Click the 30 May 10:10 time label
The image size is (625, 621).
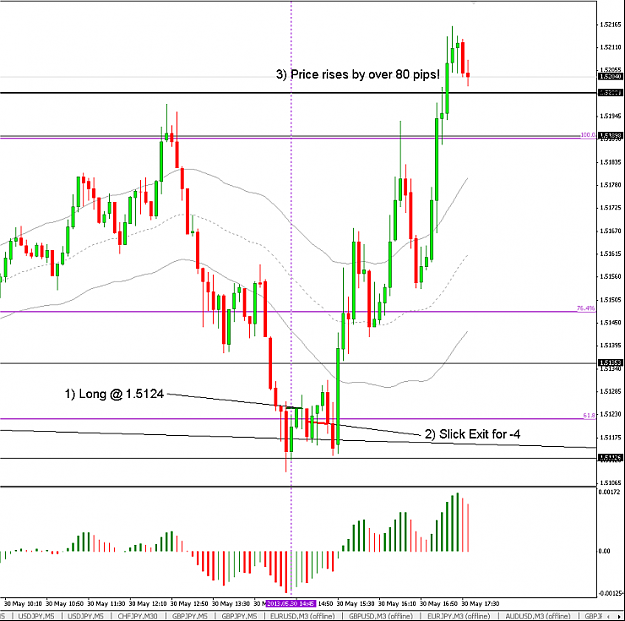23,604
